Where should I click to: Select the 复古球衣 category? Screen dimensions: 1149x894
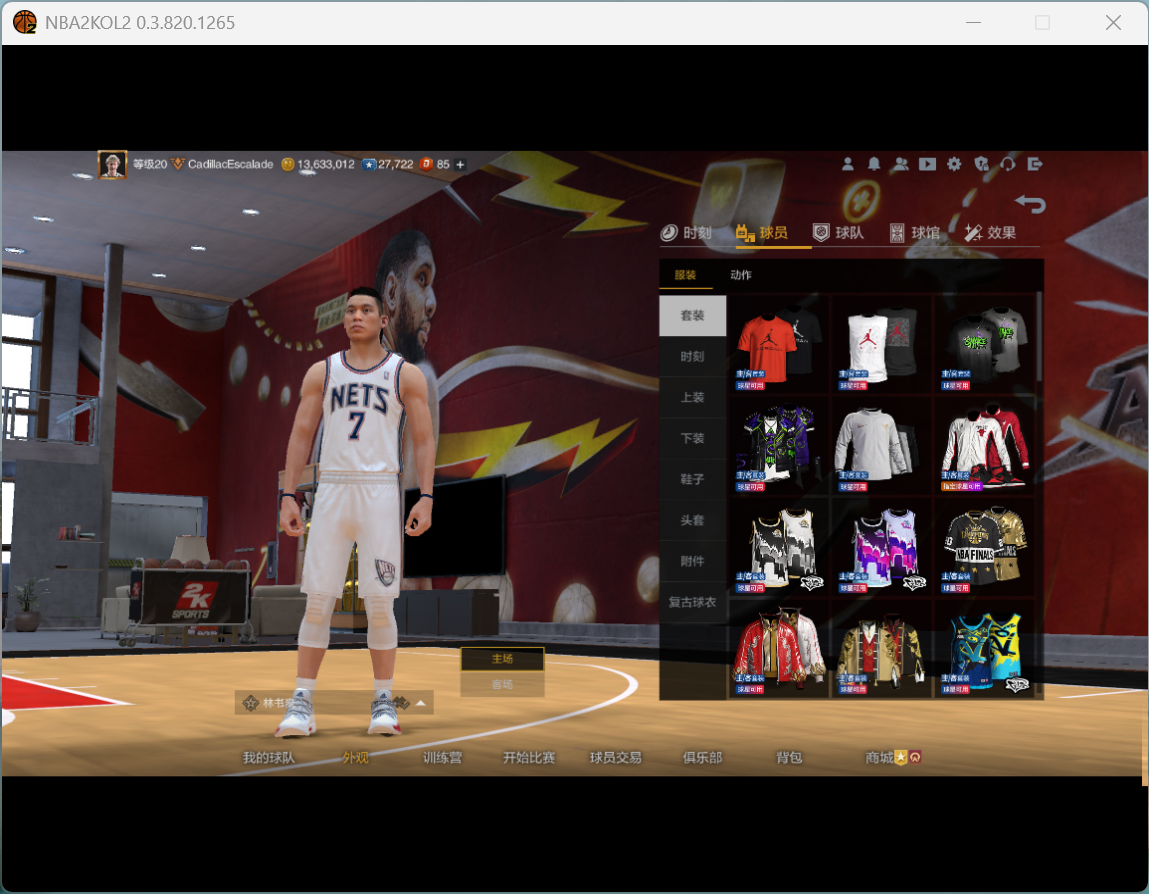point(692,602)
